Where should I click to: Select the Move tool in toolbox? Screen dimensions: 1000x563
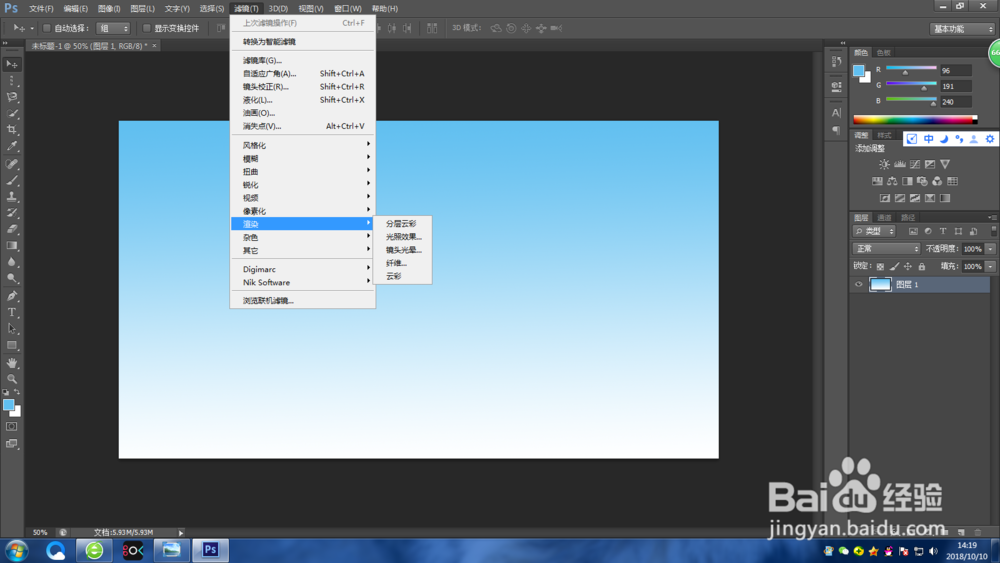tap(12, 64)
